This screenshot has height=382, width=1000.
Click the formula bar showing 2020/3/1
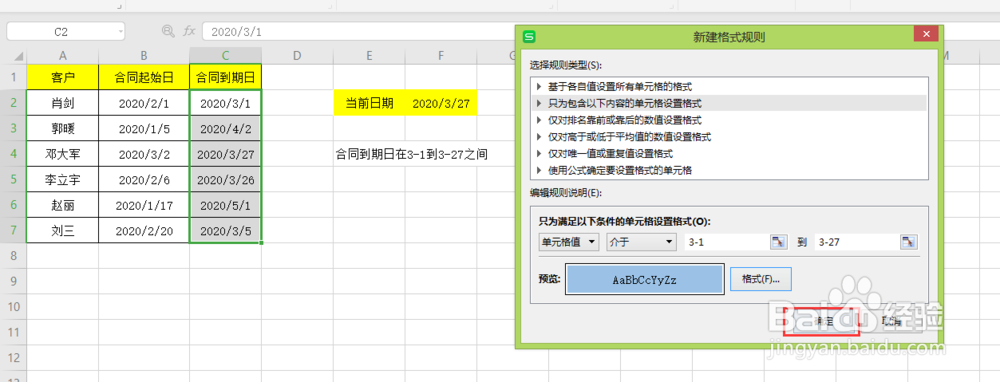pyautogui.click(x=360, y=31)
